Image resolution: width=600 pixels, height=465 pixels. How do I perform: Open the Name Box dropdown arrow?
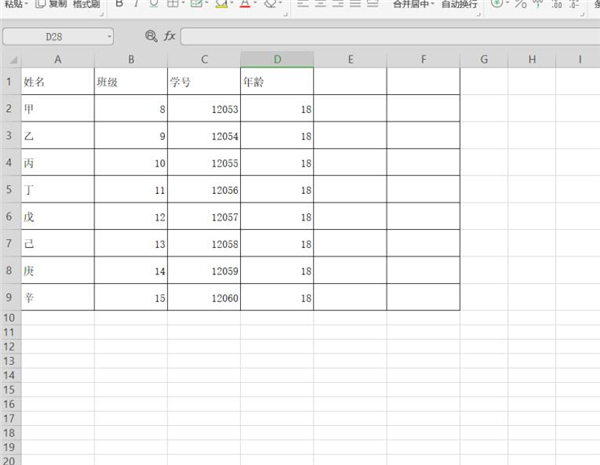(109, 37)
